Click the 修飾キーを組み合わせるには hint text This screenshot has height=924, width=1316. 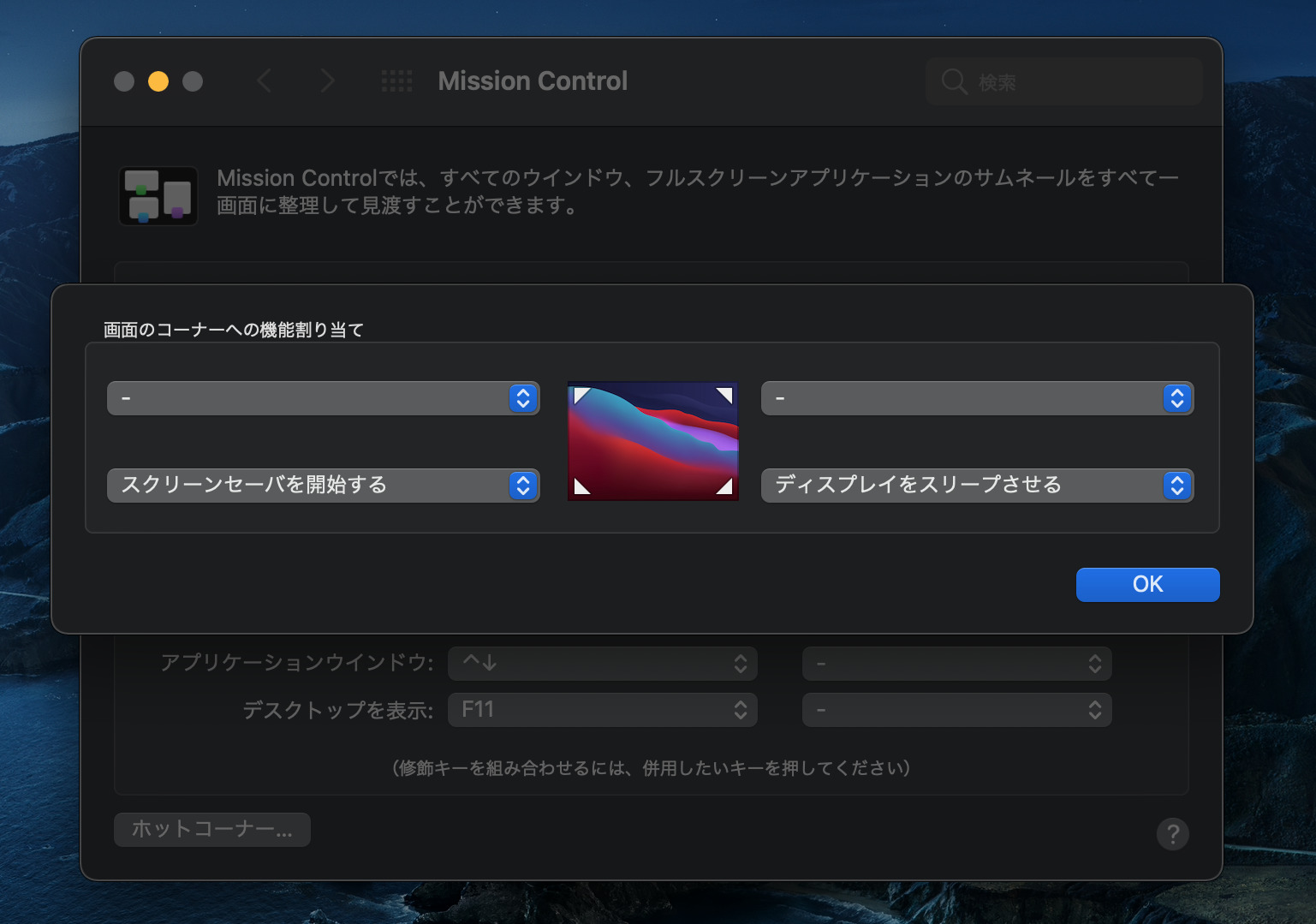(x=652, y=768)
